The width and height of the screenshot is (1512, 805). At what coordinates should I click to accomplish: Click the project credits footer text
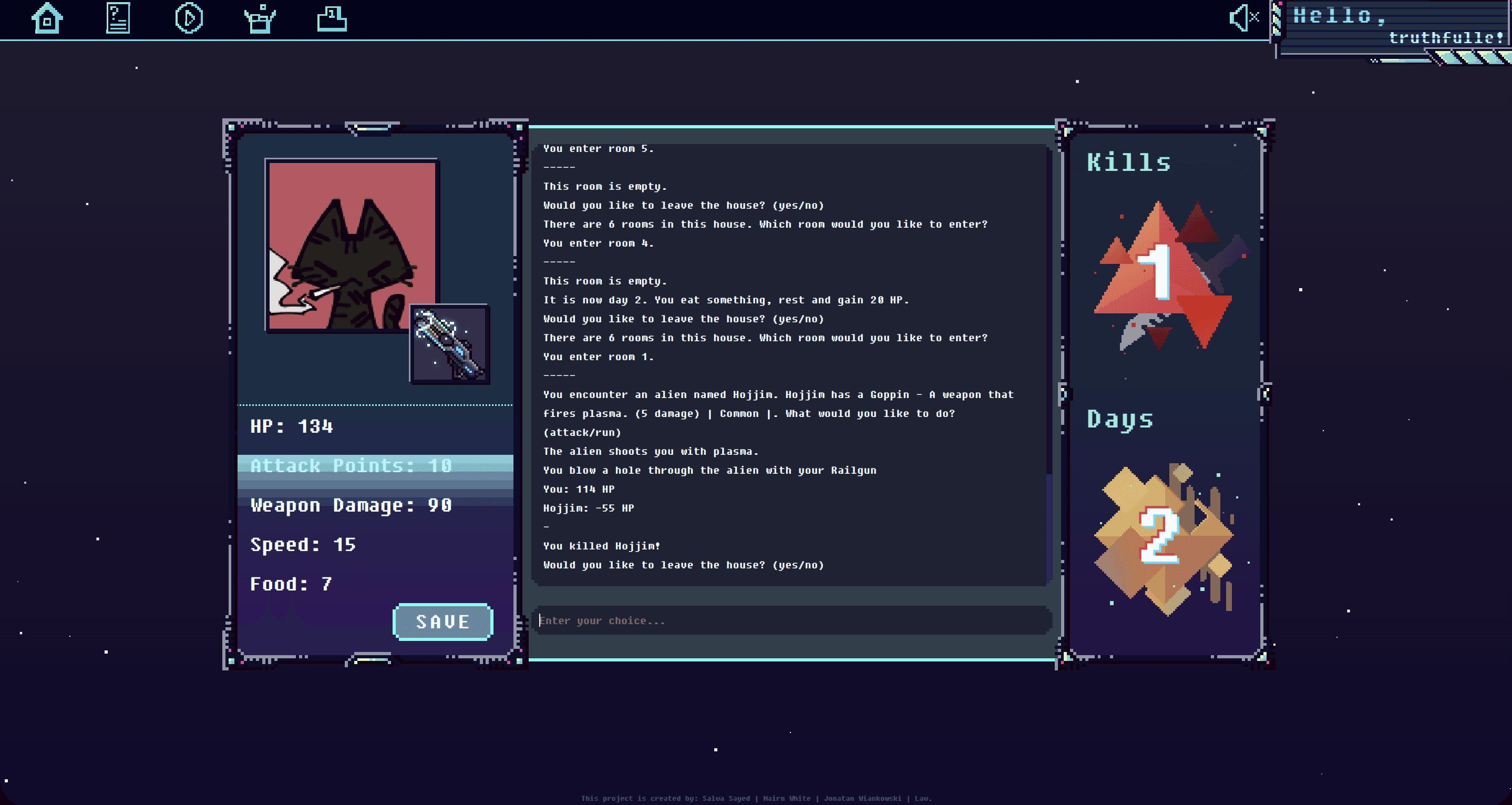(x=756, y=798)
